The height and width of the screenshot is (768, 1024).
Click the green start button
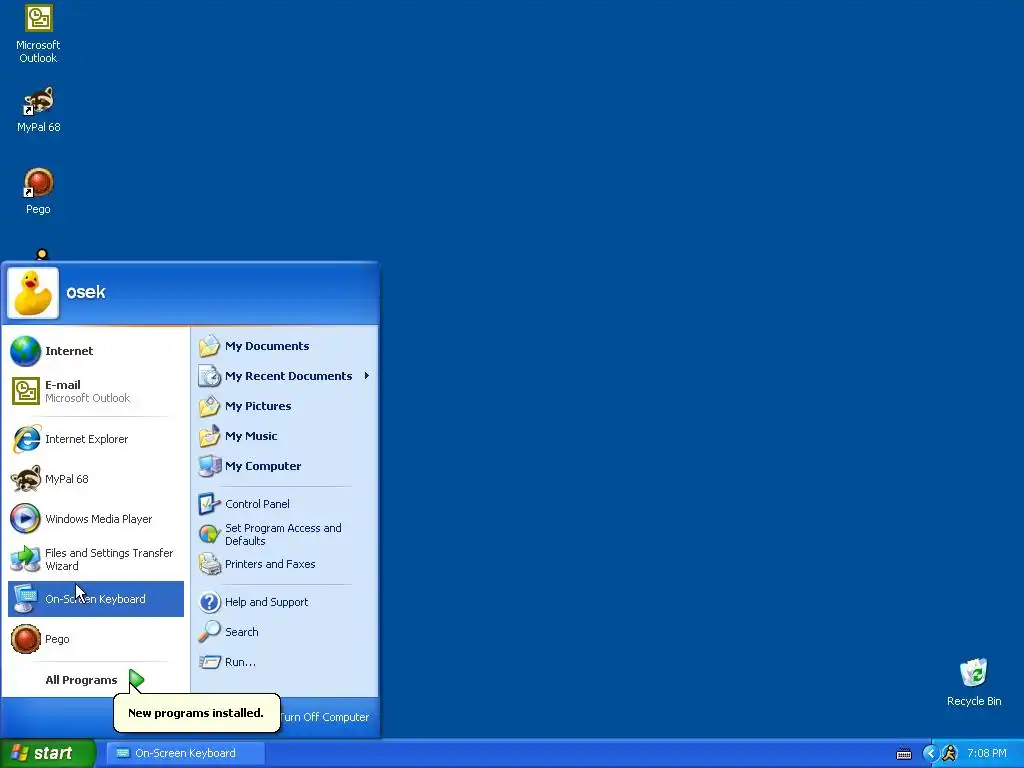[47, 753]
